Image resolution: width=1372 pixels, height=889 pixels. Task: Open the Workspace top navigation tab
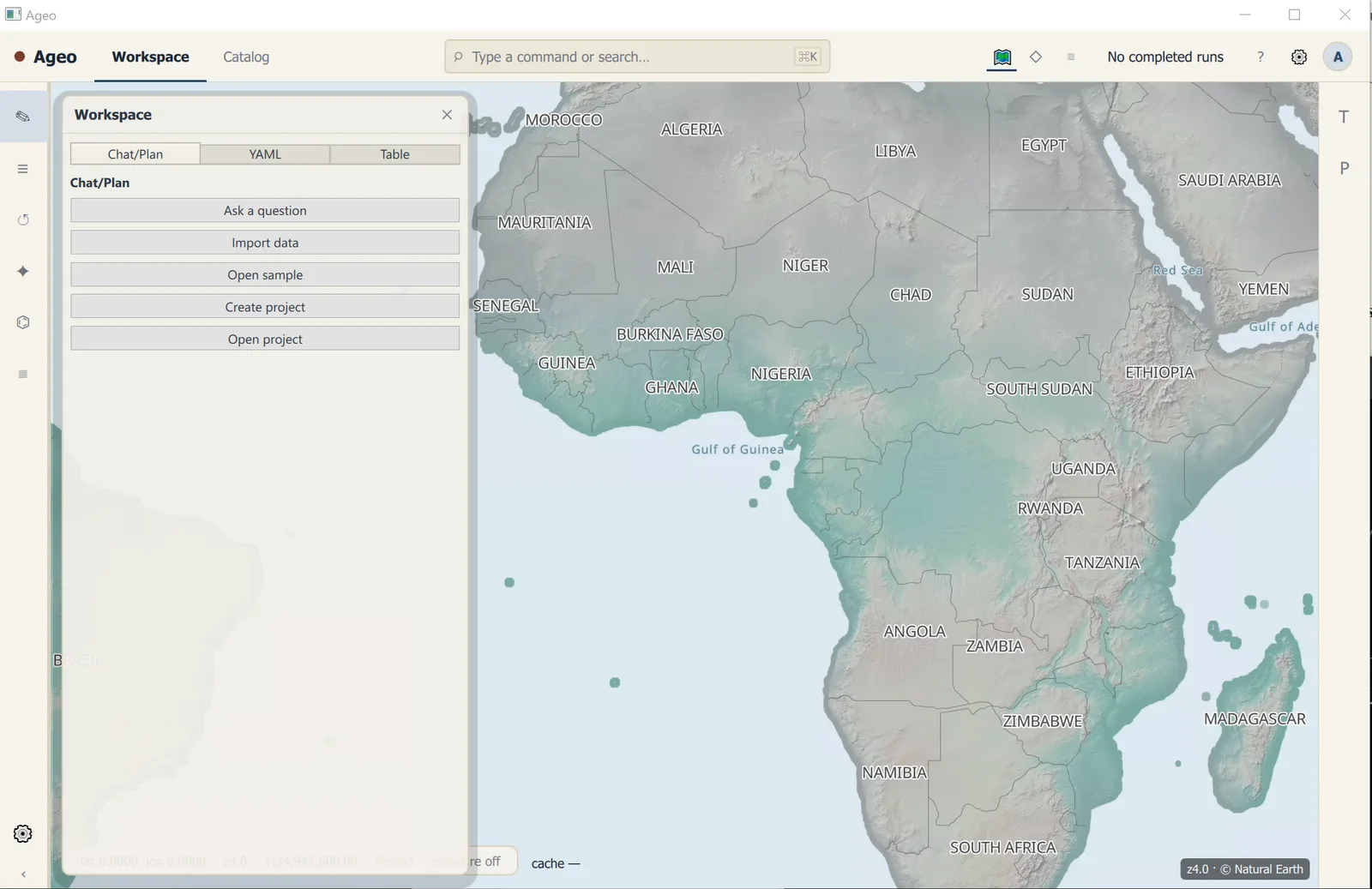coord(150,57)
